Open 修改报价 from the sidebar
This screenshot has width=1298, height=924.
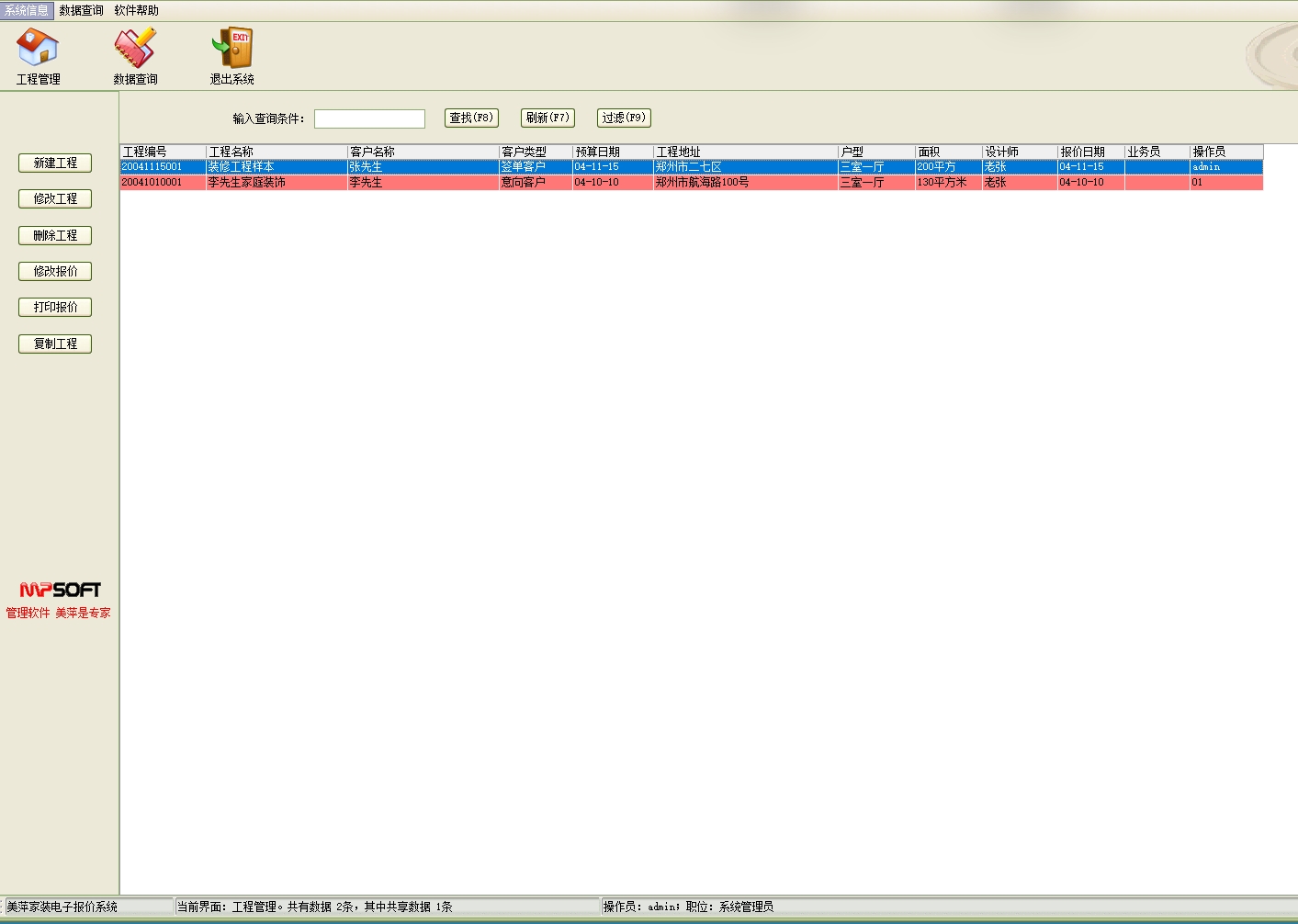55,271
